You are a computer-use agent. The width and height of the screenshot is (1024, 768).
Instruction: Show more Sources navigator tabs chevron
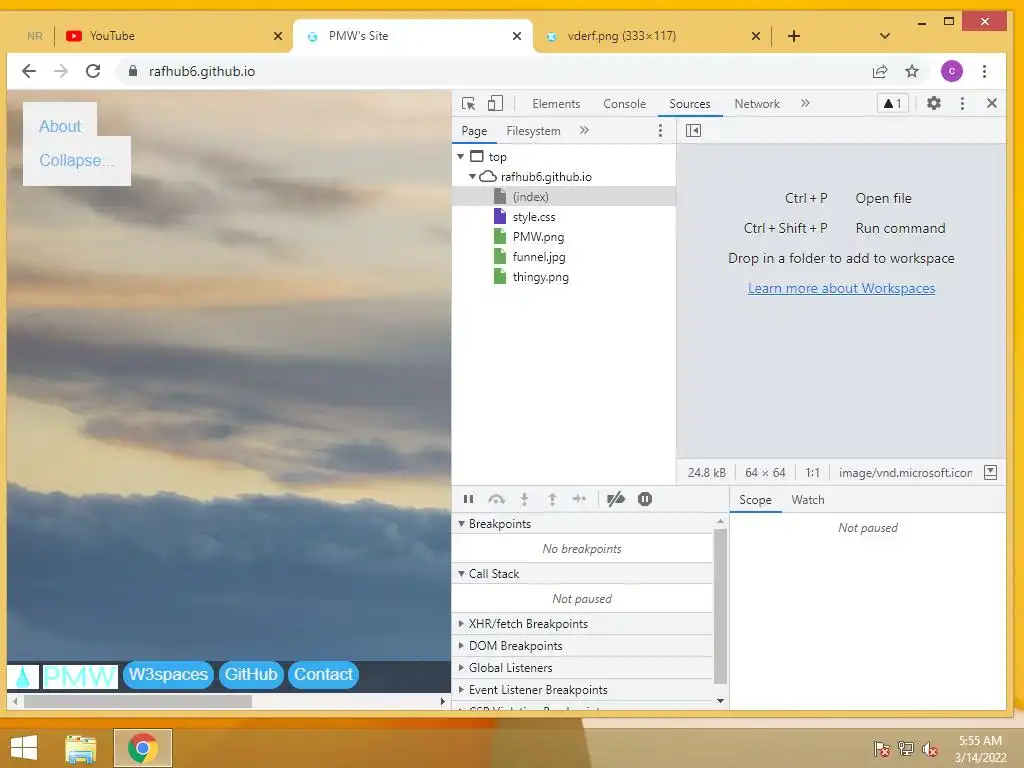[x=584, y=131]
